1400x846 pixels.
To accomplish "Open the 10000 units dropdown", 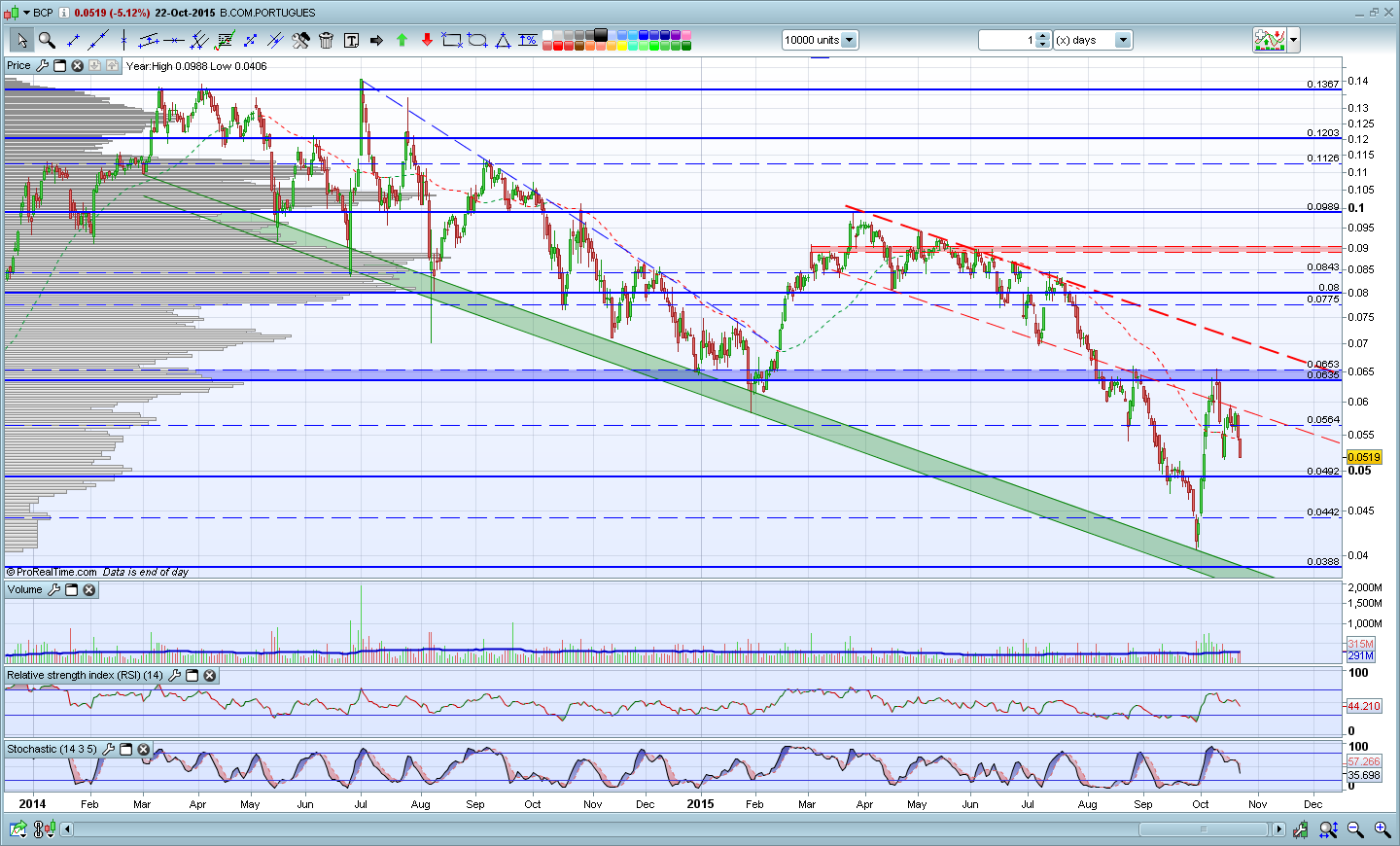I will coord(849,40).
